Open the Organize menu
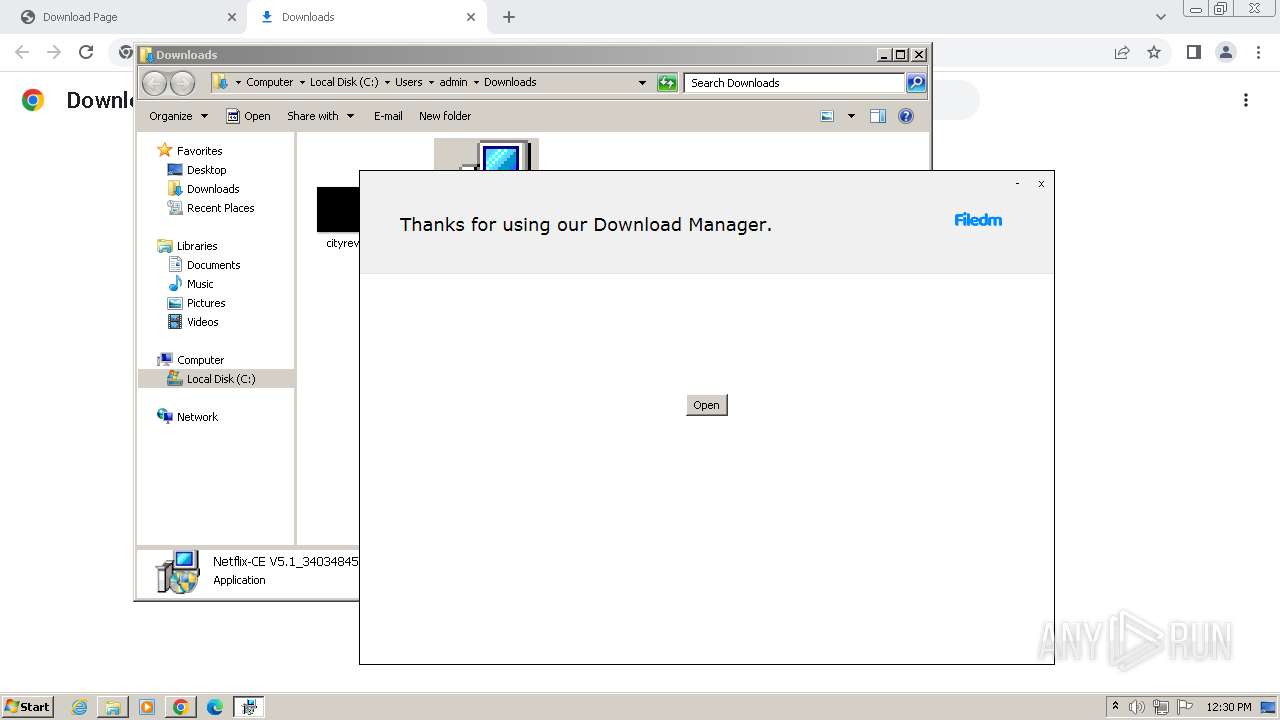Screen dimensions: 1280x720 pyautogui.click(x=178, y=116)
